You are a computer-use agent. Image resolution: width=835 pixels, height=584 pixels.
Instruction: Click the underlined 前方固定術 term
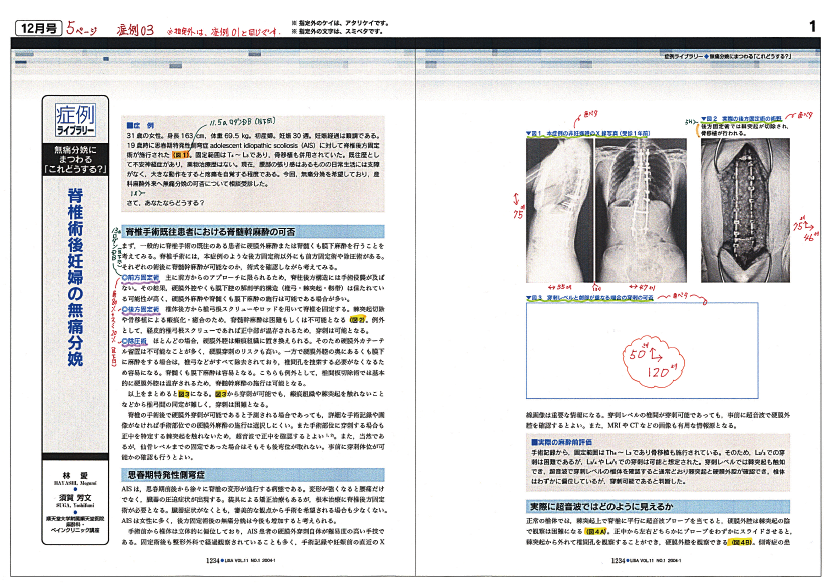pyautogui.click(x=144, y=275)
